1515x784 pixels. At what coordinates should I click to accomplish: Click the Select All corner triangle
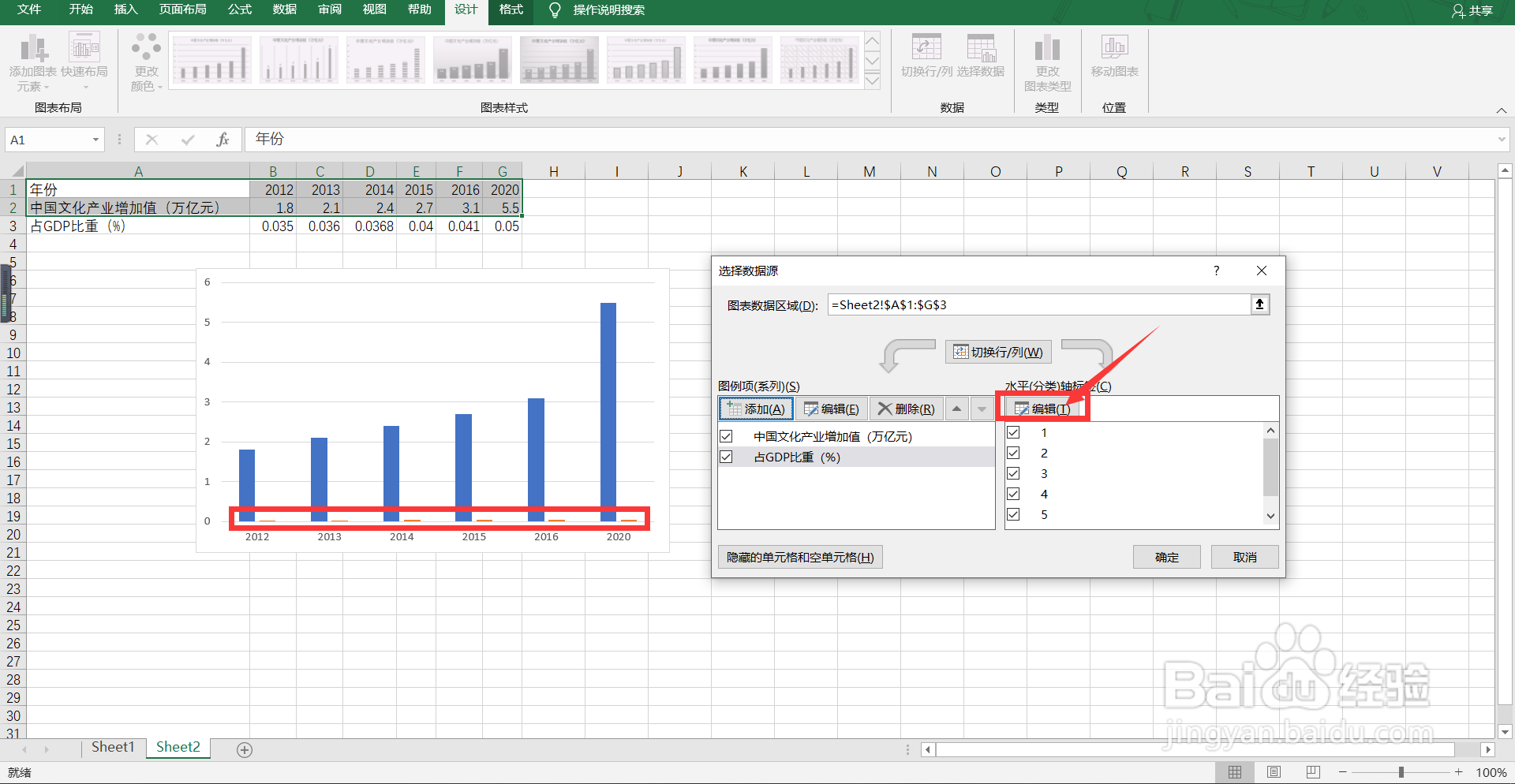[x=17, y=171]
